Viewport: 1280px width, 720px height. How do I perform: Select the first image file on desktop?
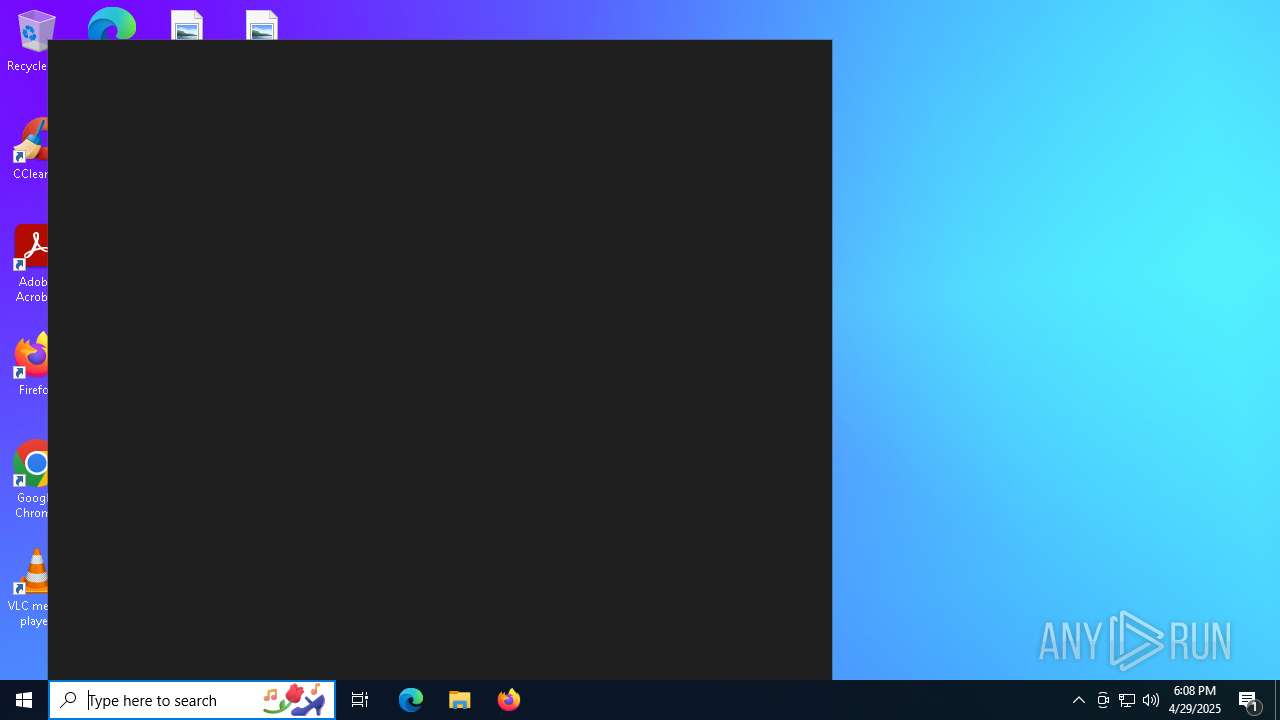[x=187, y=25]
